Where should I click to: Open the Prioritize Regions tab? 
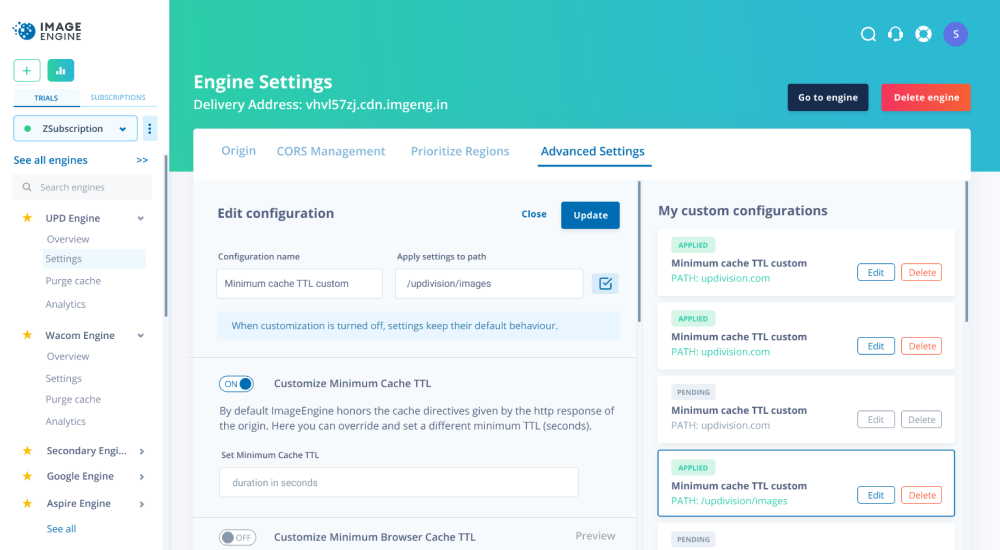[x=460, y=151]
